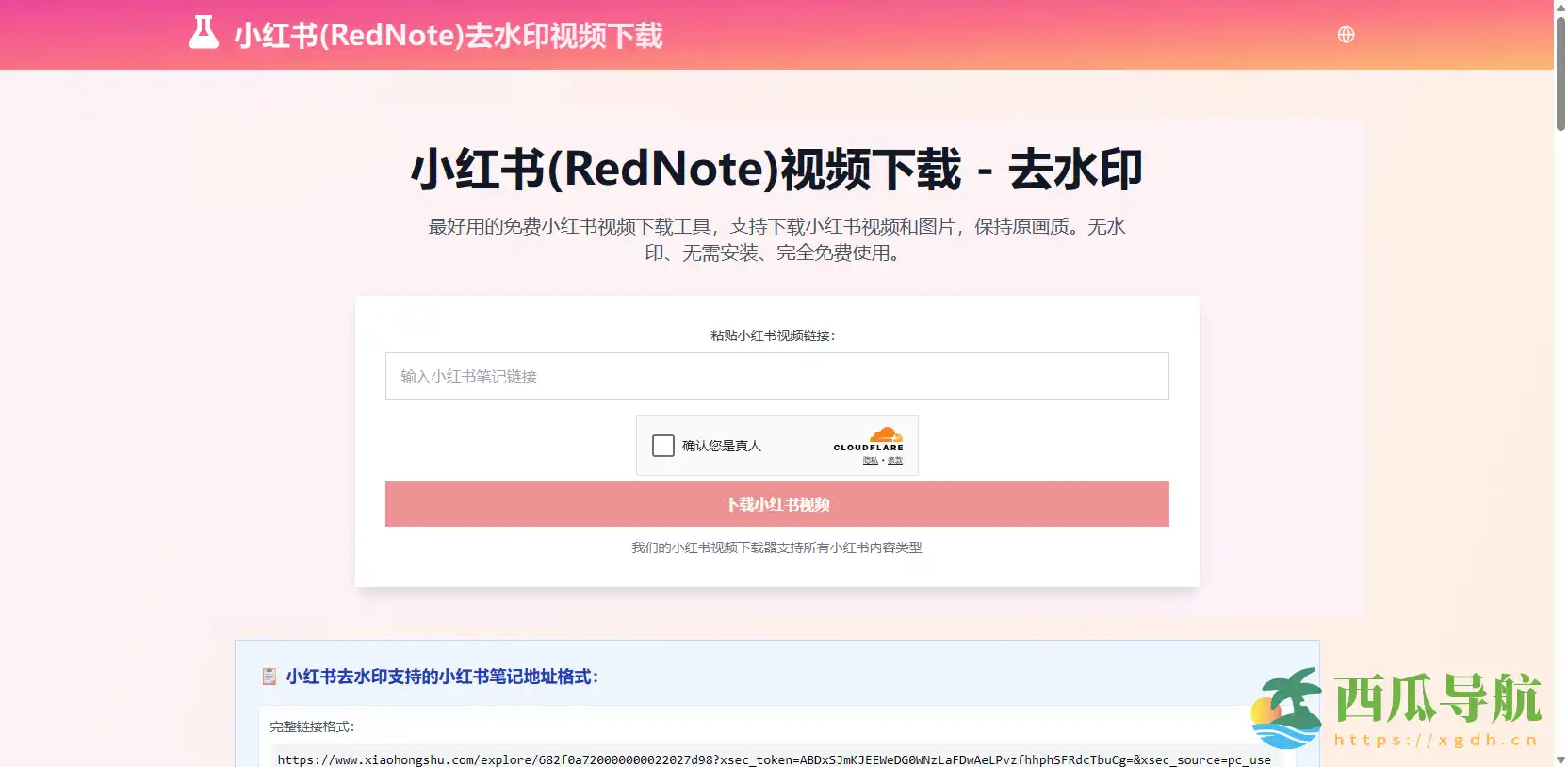Click the 小红书去水印支持的小红书笔记地址格式 heading
Viewport: 1568px width, 767px height.
pyautogui.click(x=442, y=677)
